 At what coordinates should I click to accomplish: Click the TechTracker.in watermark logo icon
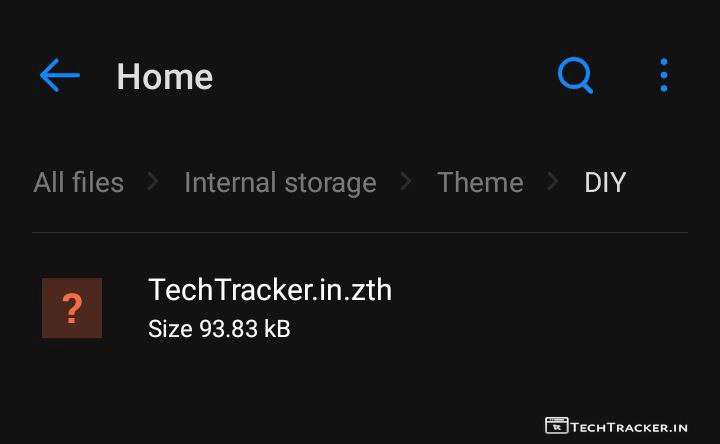point(557,426)
